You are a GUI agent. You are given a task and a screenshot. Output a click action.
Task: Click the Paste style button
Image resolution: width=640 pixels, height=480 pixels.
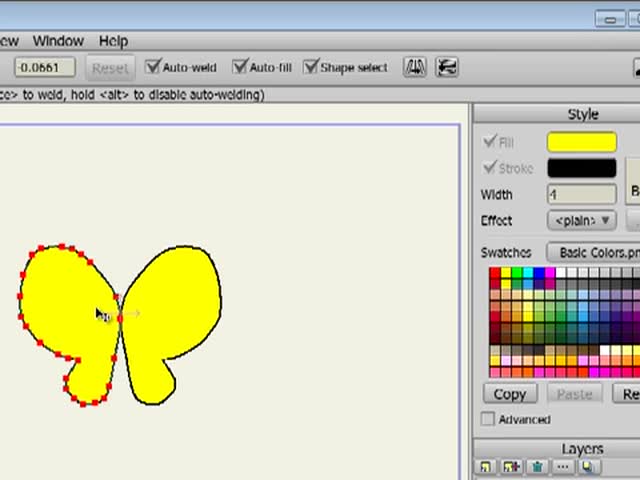575,394
